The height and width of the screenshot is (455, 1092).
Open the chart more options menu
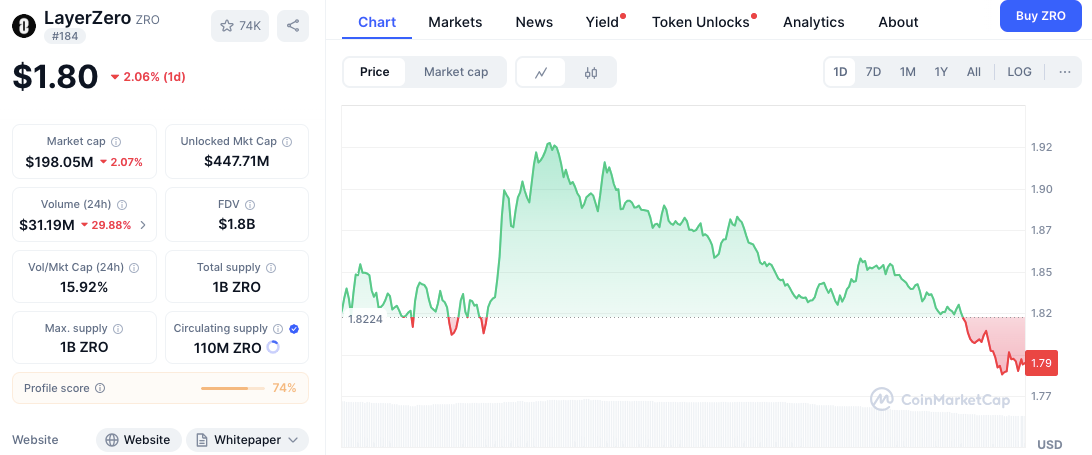point(1064,72)
